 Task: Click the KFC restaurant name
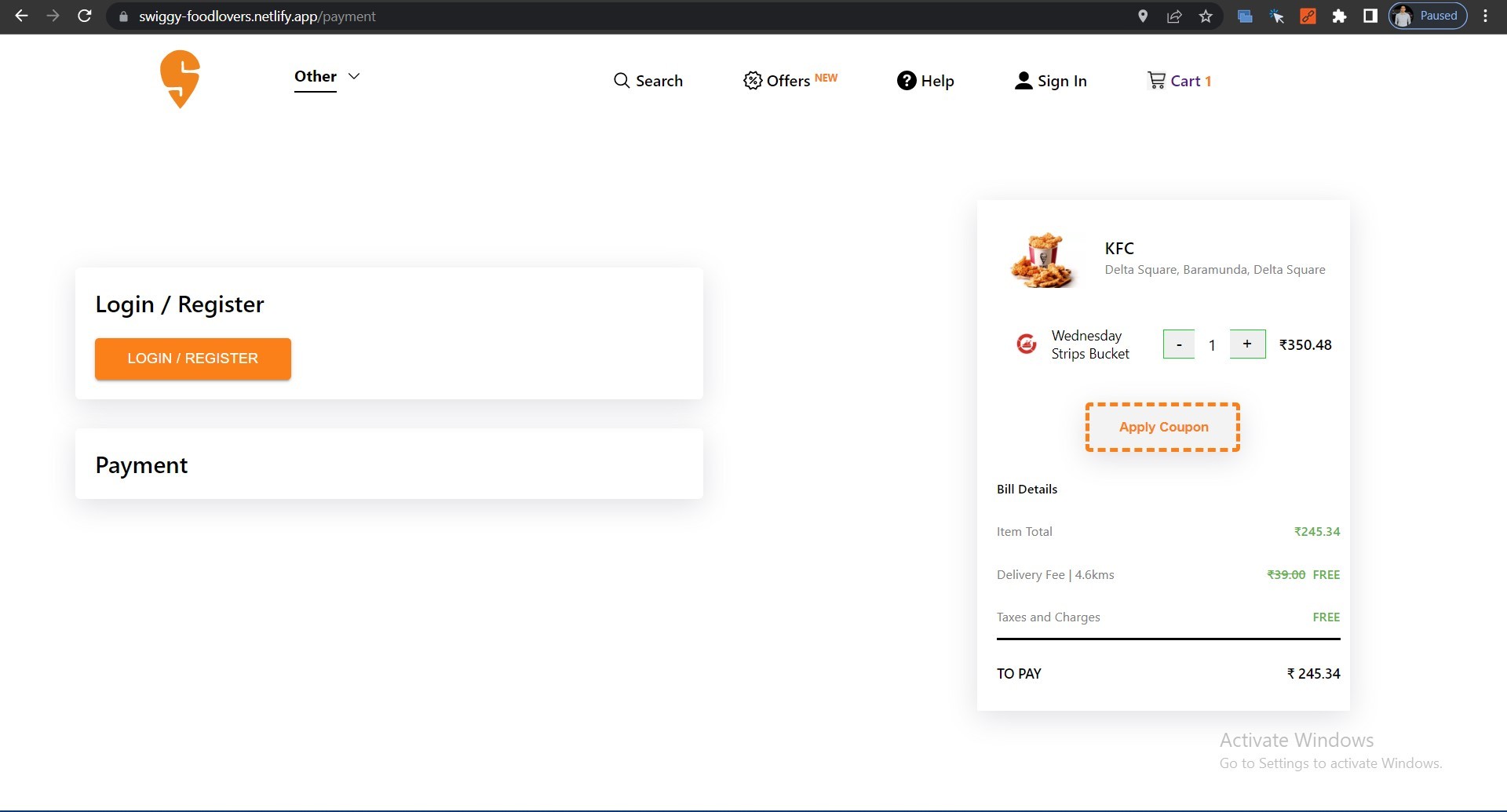[x=1119, y=249]
